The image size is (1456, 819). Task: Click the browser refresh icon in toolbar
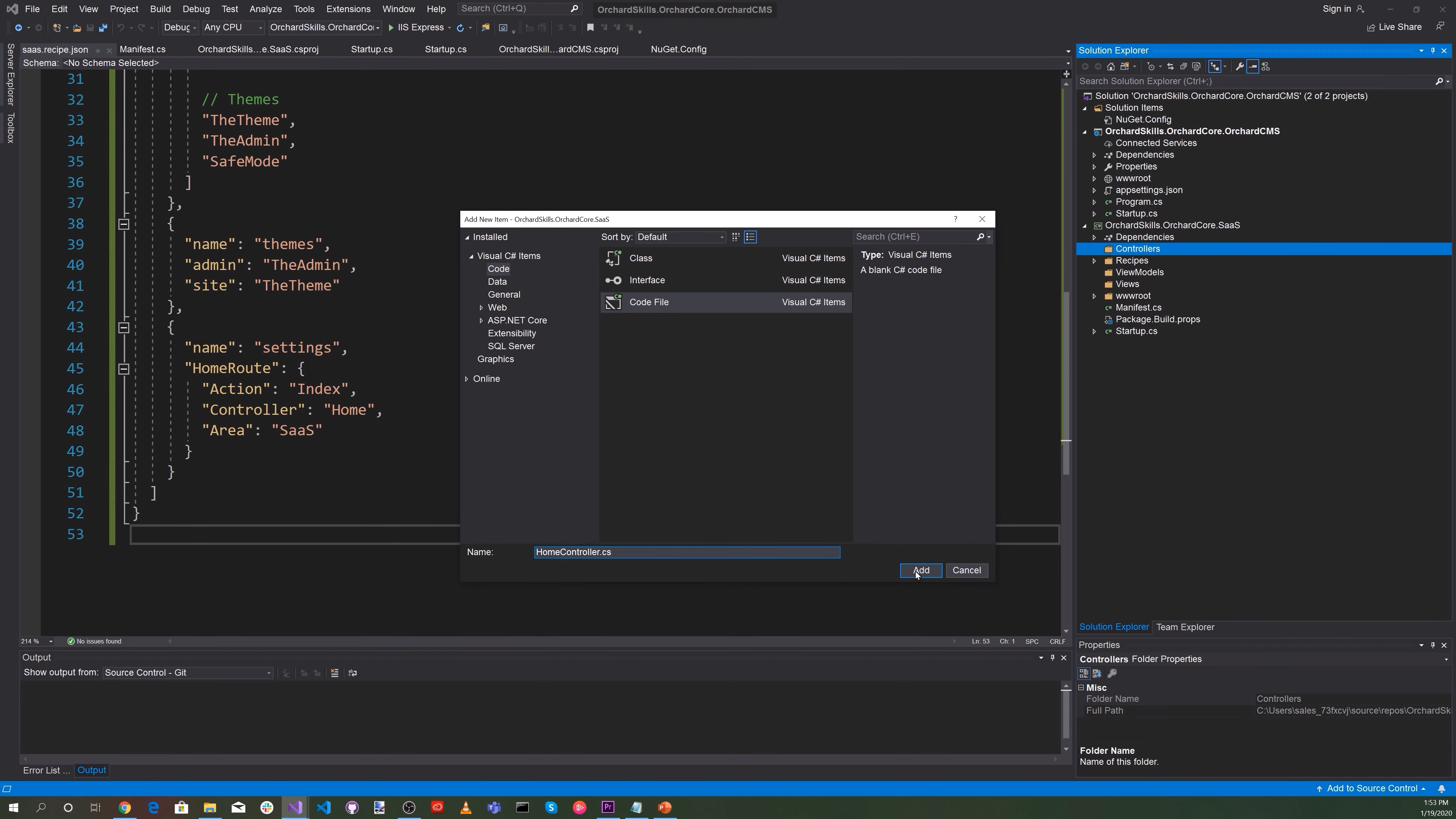460,28
